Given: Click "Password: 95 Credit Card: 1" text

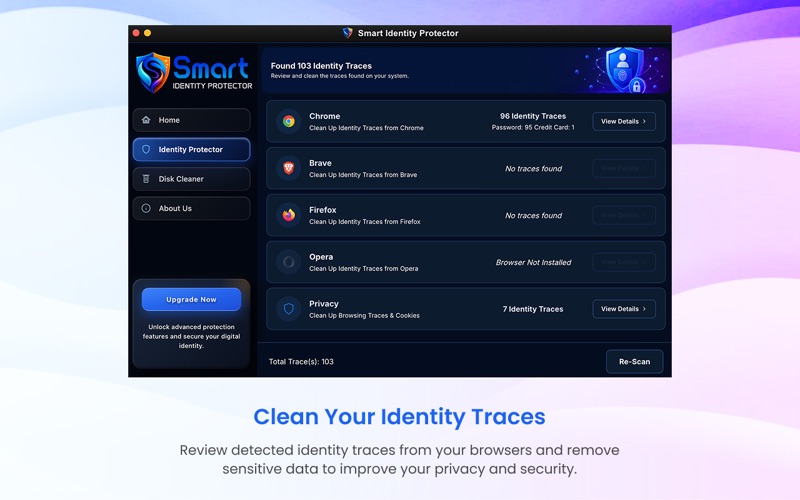Looking at the screenshot, I should (533, 128).
